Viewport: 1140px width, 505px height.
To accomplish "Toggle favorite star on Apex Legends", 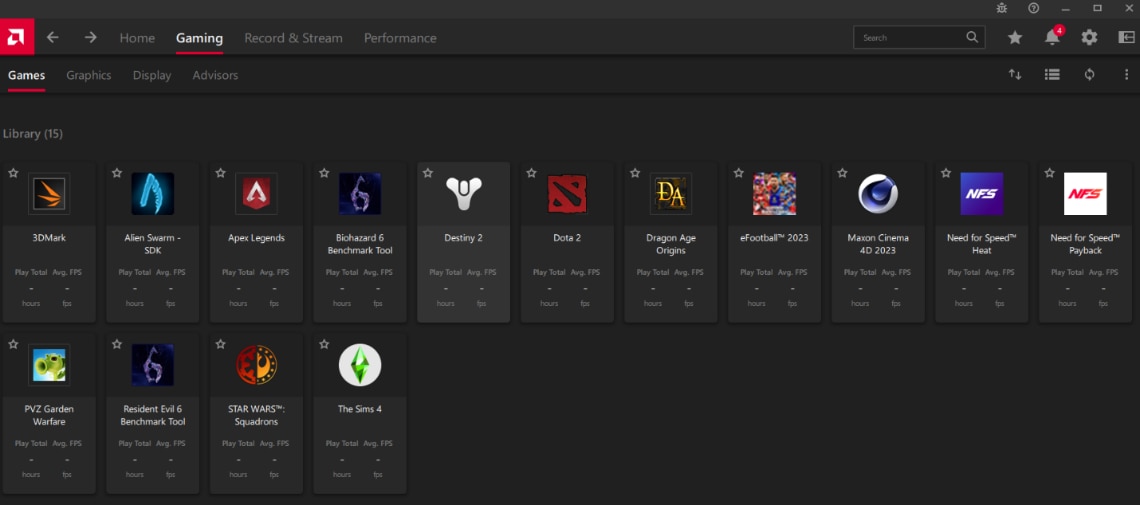I will 220,173.
